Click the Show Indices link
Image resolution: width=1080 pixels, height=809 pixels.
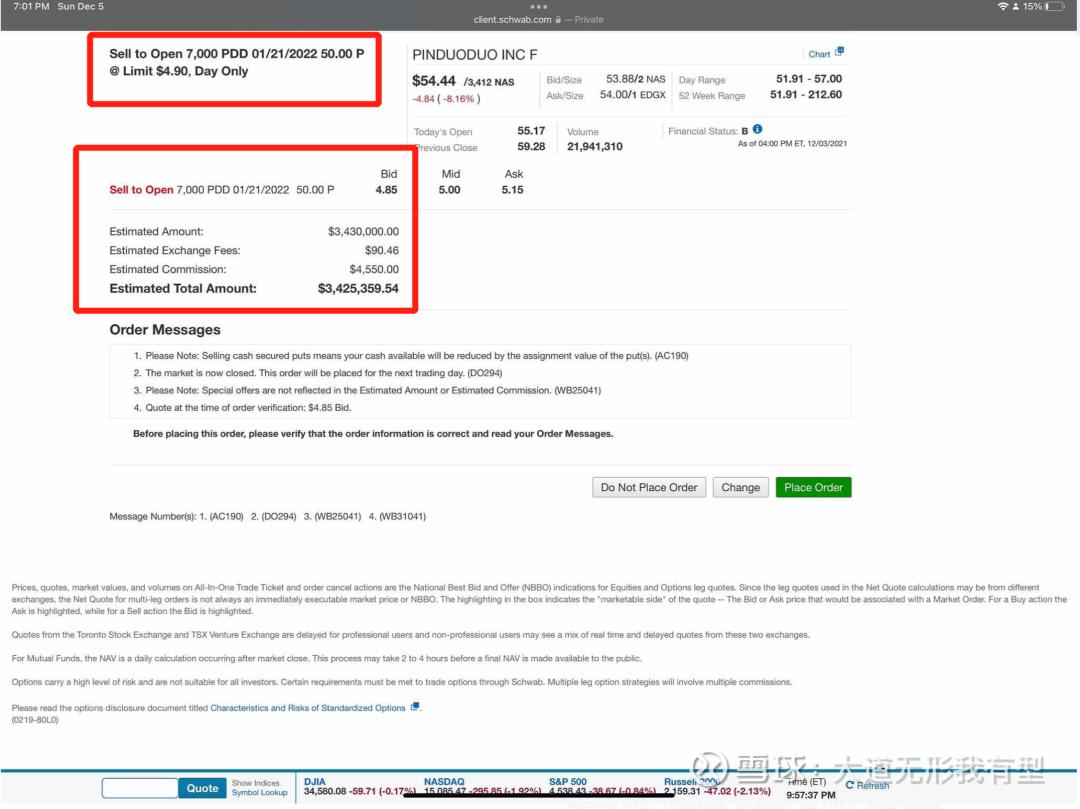[x=256, y=783]
